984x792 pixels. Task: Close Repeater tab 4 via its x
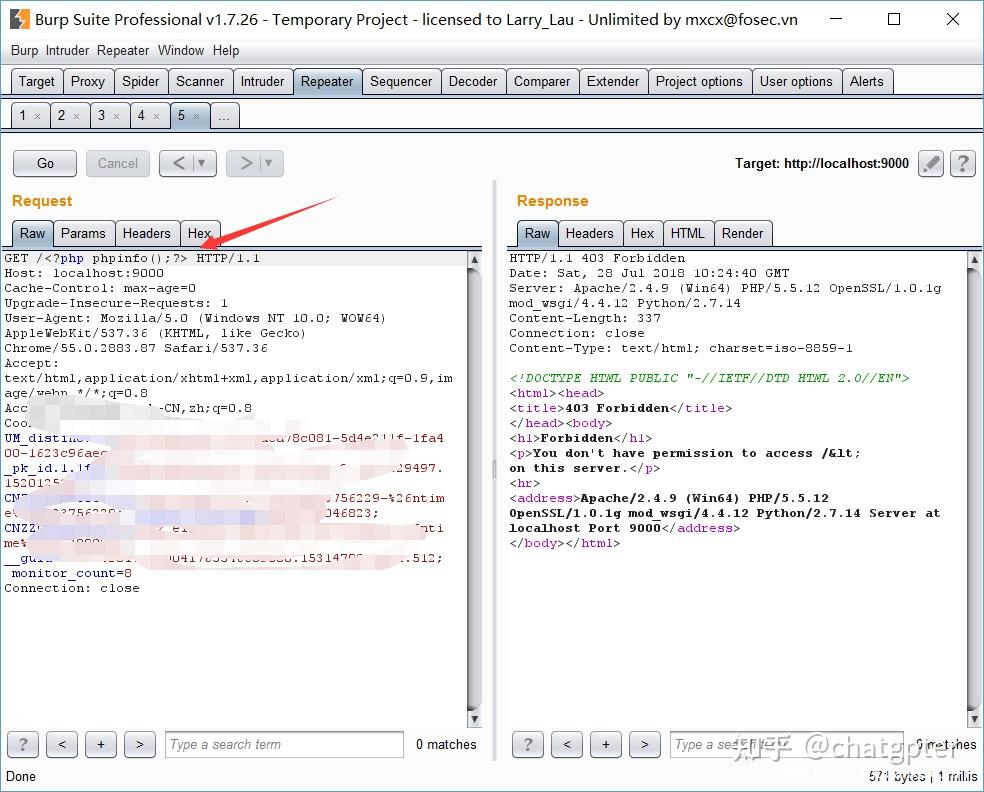(156, 116)
